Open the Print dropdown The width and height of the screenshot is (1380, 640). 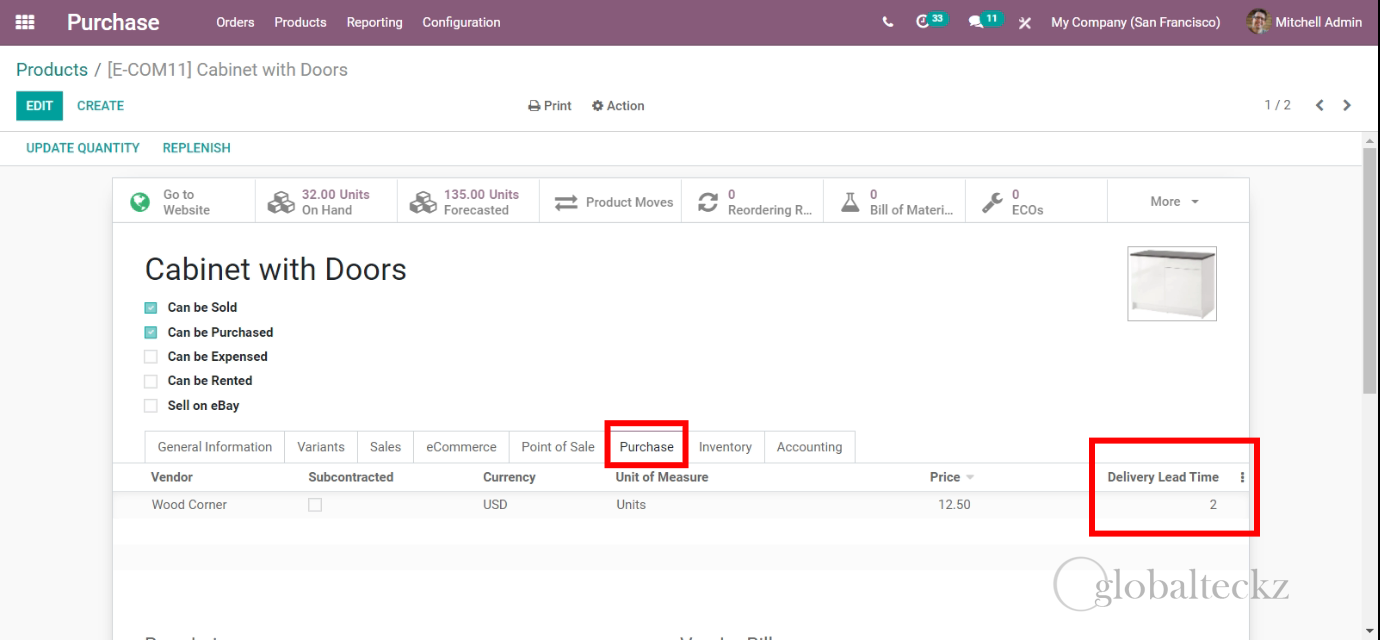pos(550,106)
